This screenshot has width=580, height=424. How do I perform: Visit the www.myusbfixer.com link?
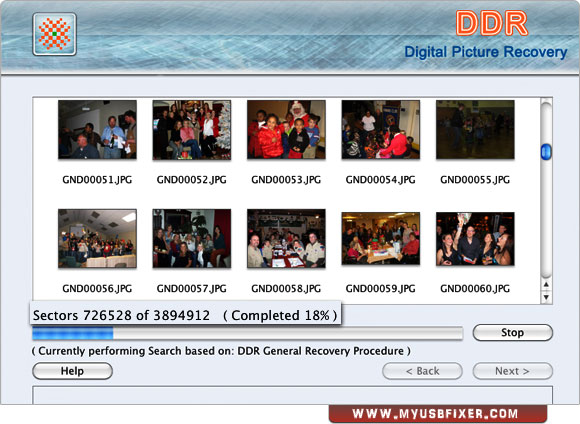[x=435, y=414]
